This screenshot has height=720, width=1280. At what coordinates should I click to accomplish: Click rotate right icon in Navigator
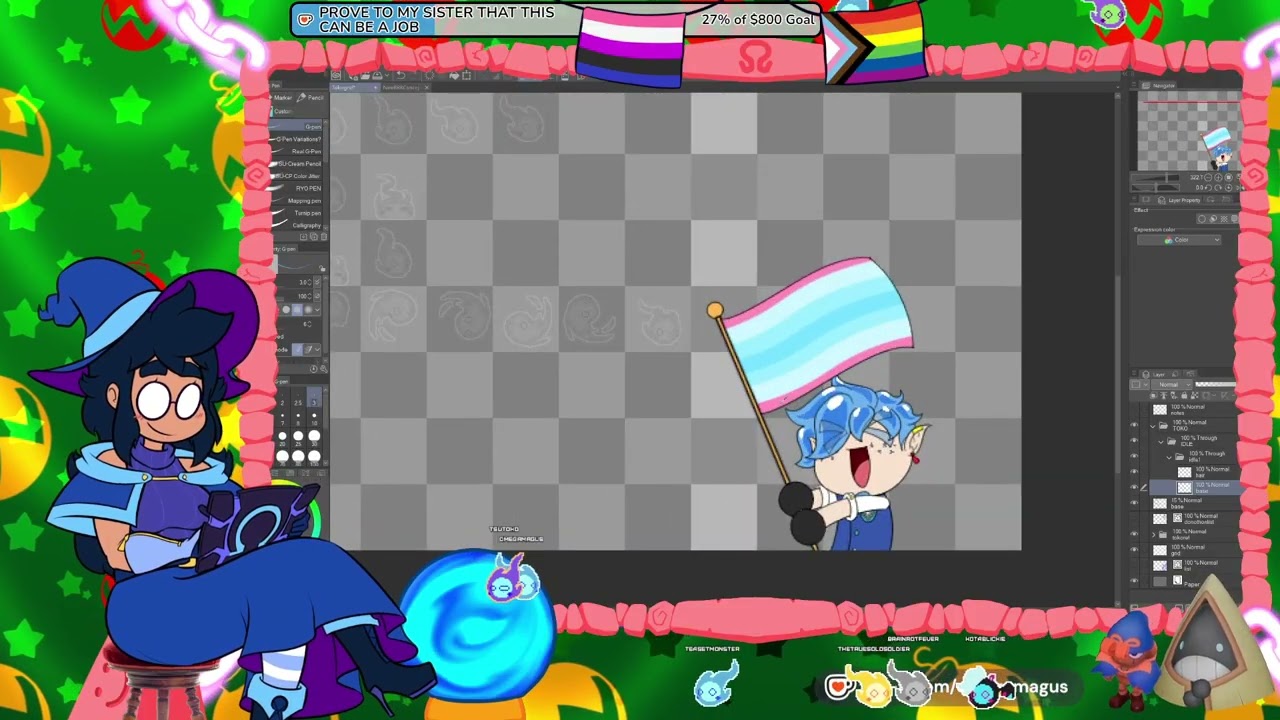(x=1218, y=188)
